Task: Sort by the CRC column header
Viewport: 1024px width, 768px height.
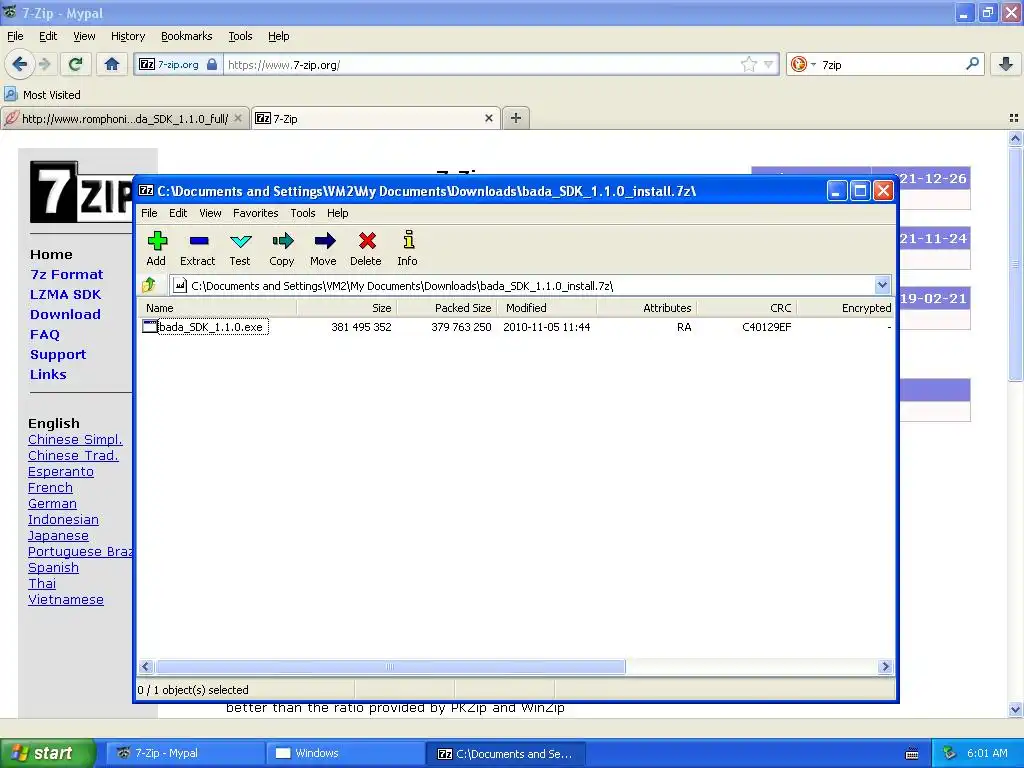Action: tap(746, 308)
